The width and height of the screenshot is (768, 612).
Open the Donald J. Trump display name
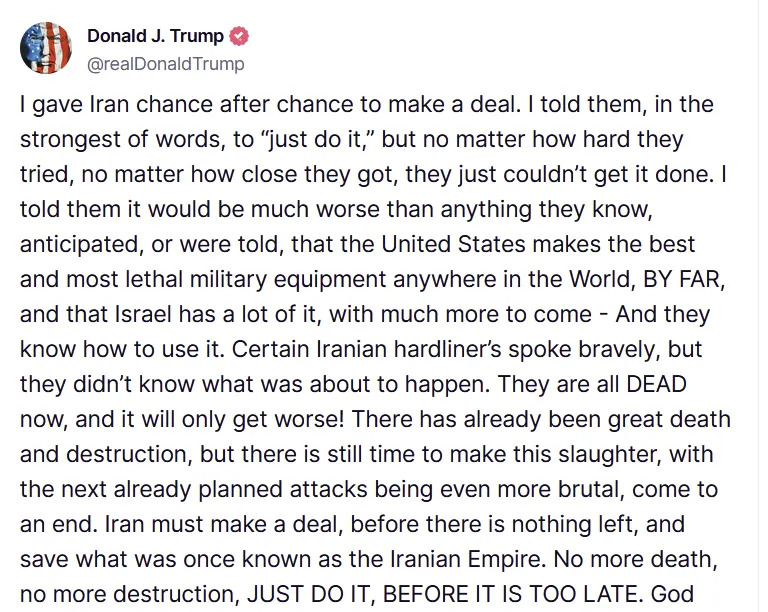[x=155, y=36]
